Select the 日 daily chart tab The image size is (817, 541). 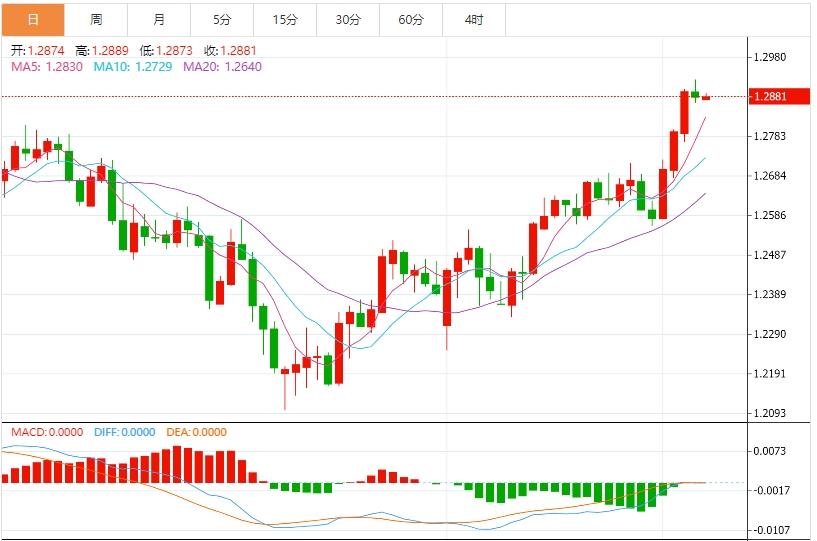pos(33,20)
